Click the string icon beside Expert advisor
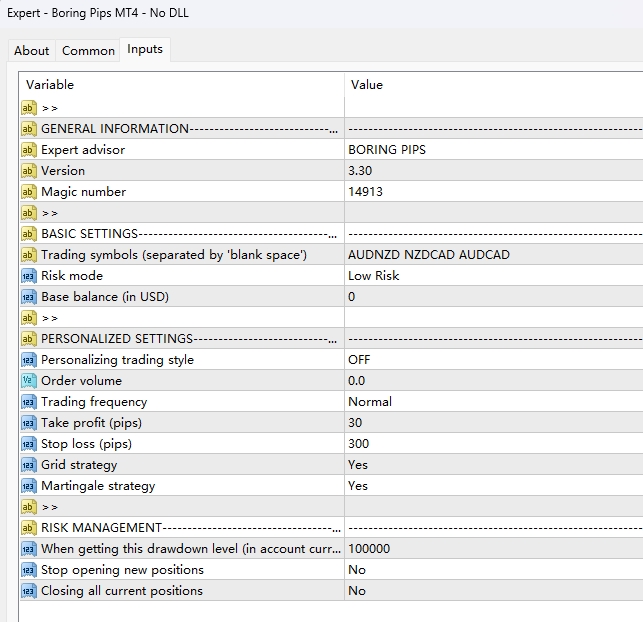643x622 pixels. pos(29,150)
